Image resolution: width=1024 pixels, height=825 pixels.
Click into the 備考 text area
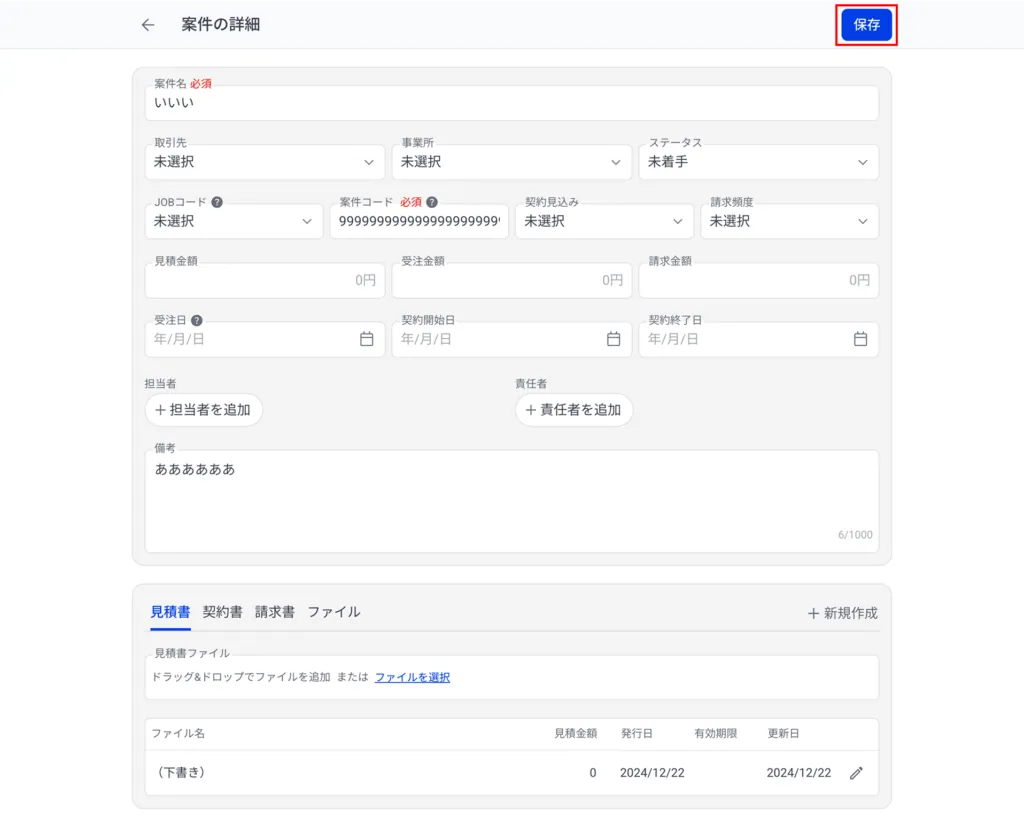tap(511, 501)
